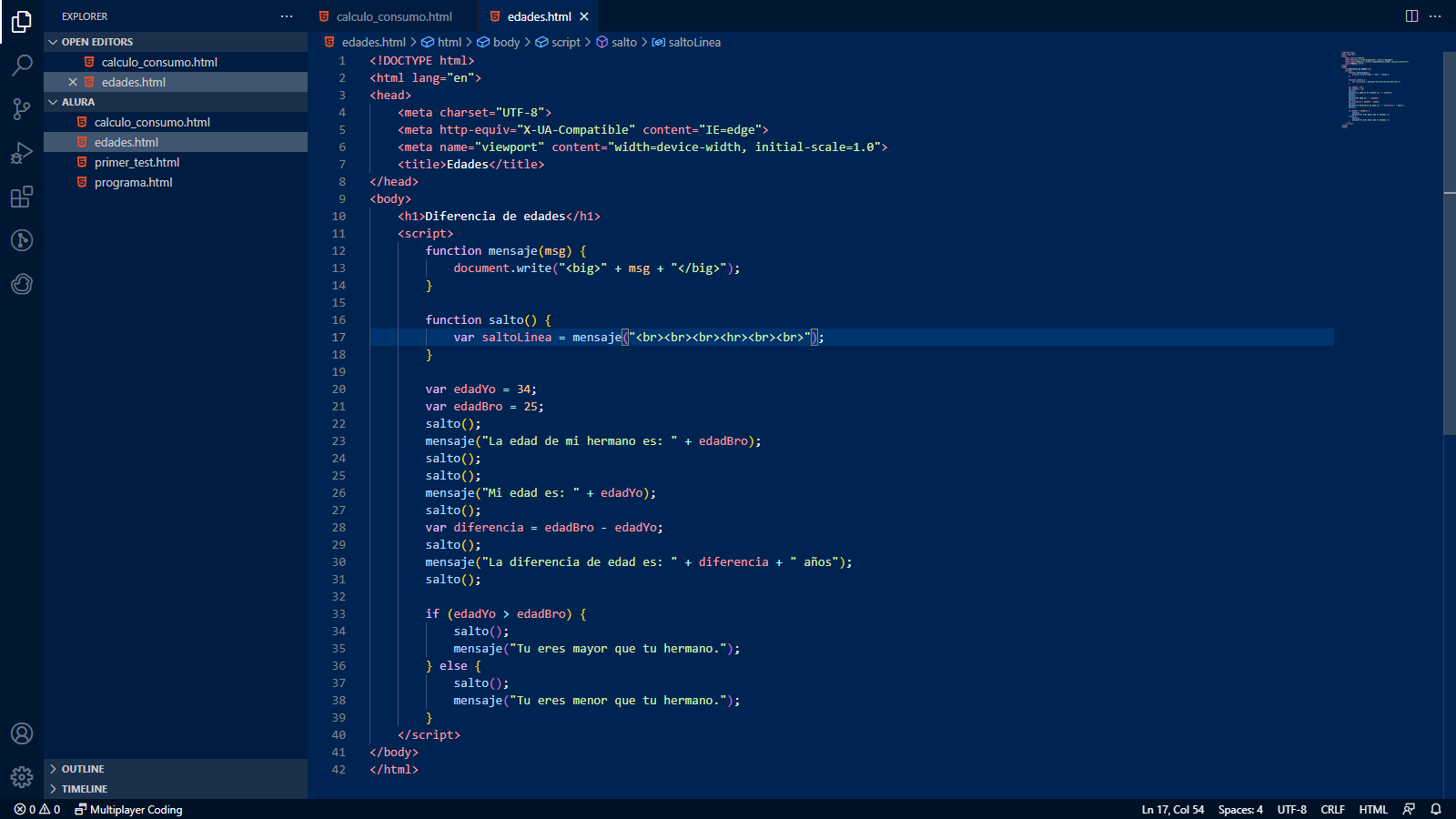Click Multiplayer Coding status bar item
Screen dimensions: 1456x819
point(128,809)
